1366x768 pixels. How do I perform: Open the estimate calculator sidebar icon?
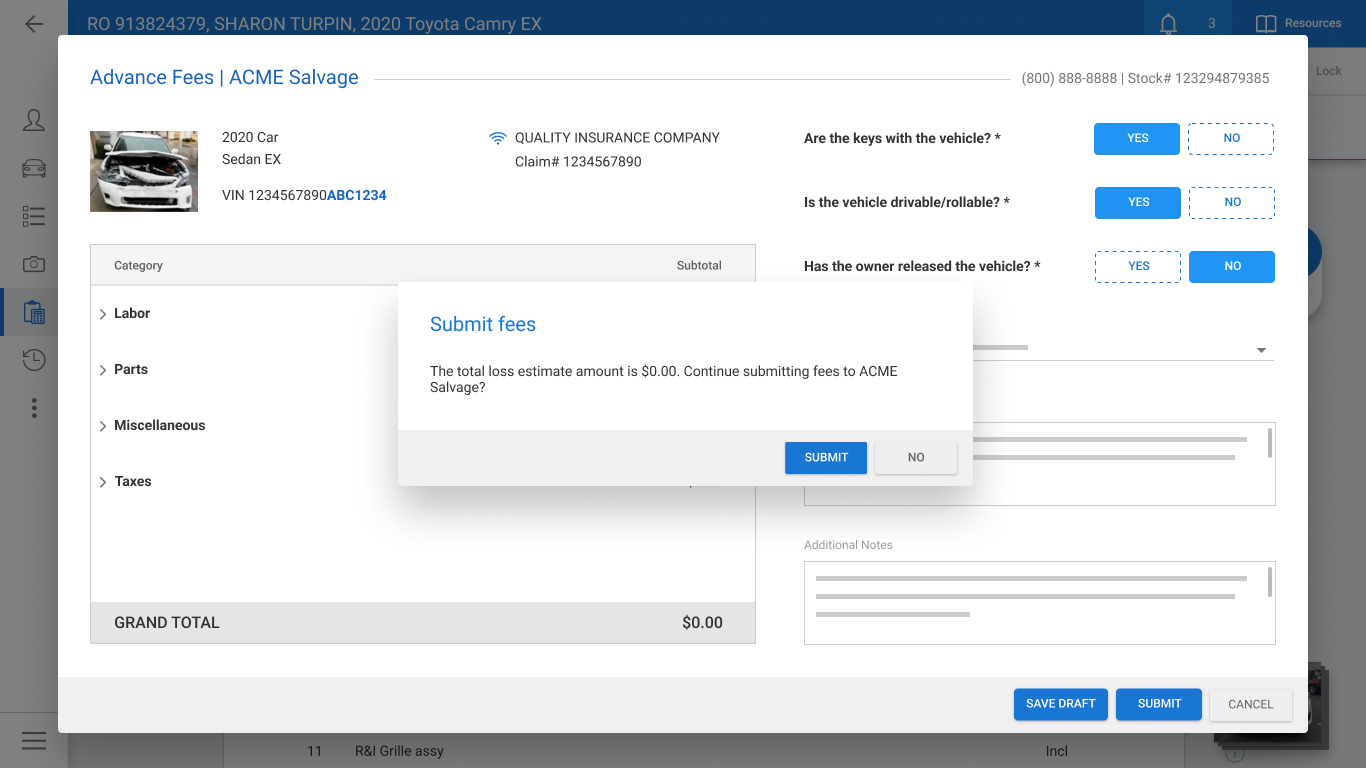click(34, 312)
